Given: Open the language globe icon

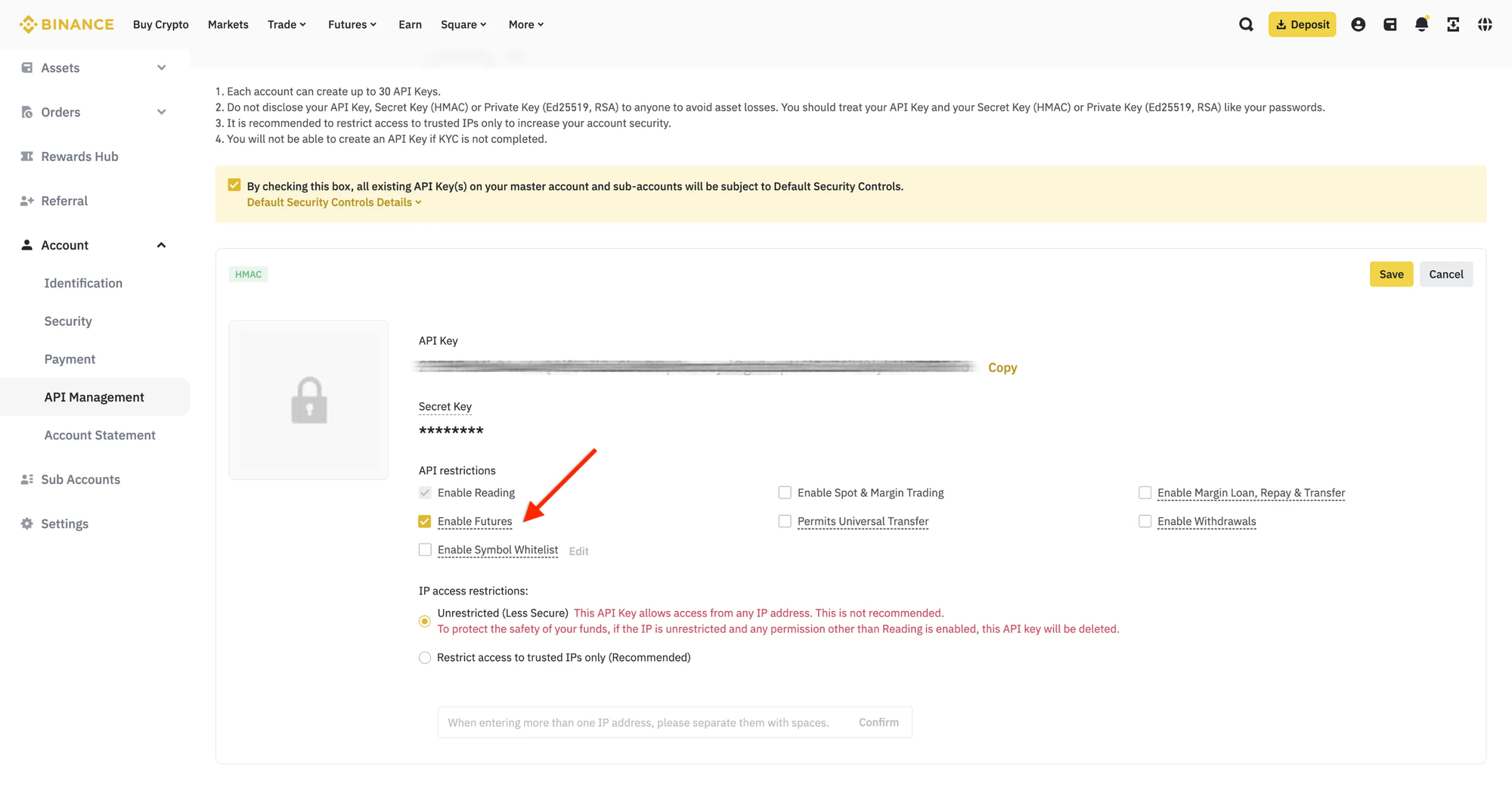Looking at the screenshot, I should (1485, 24).
